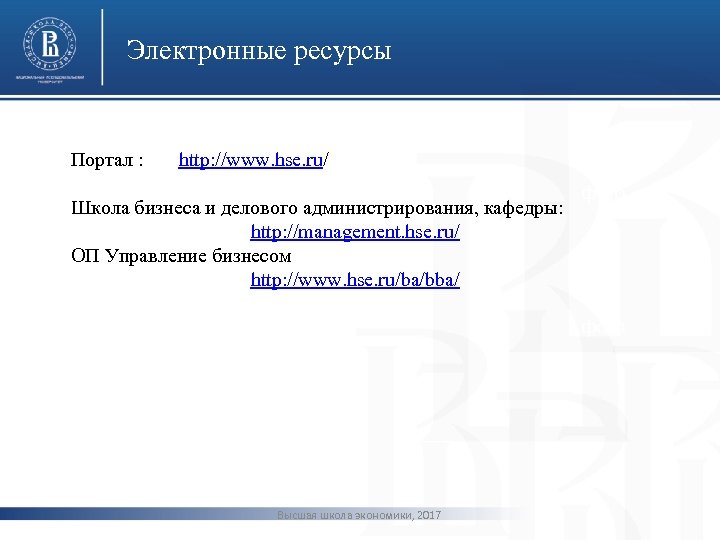Click the HSE university logo emblem

[x=50, y=44]
